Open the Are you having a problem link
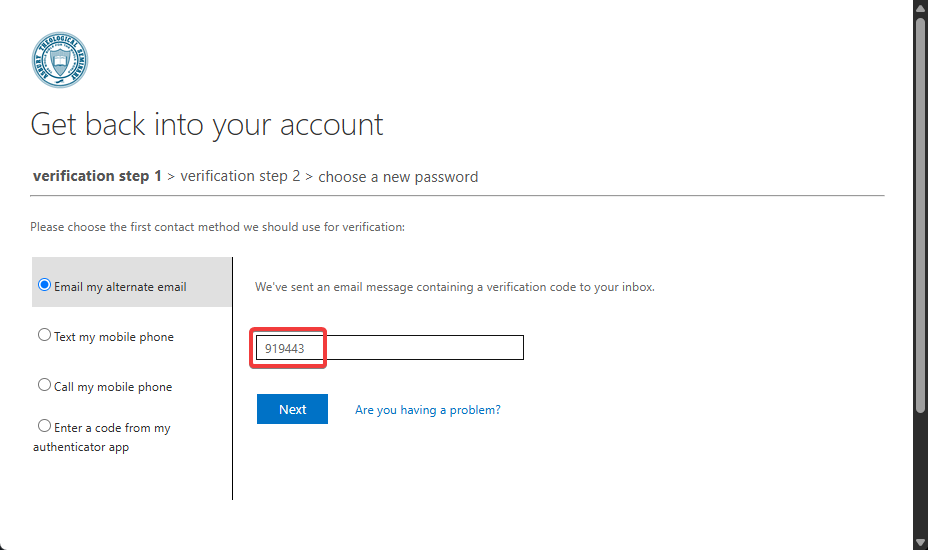Viewport: 928px width, 550px height. point(427,410)
